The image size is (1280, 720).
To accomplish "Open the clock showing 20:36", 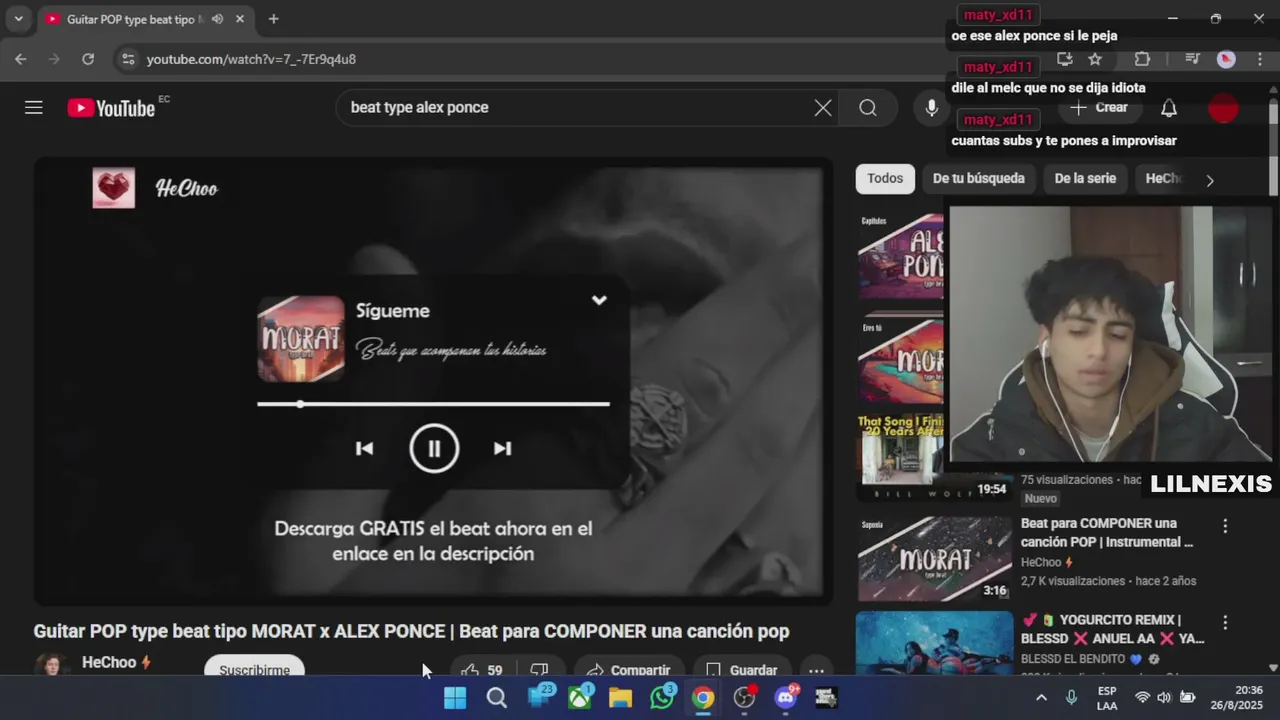I will point(1235,698).
